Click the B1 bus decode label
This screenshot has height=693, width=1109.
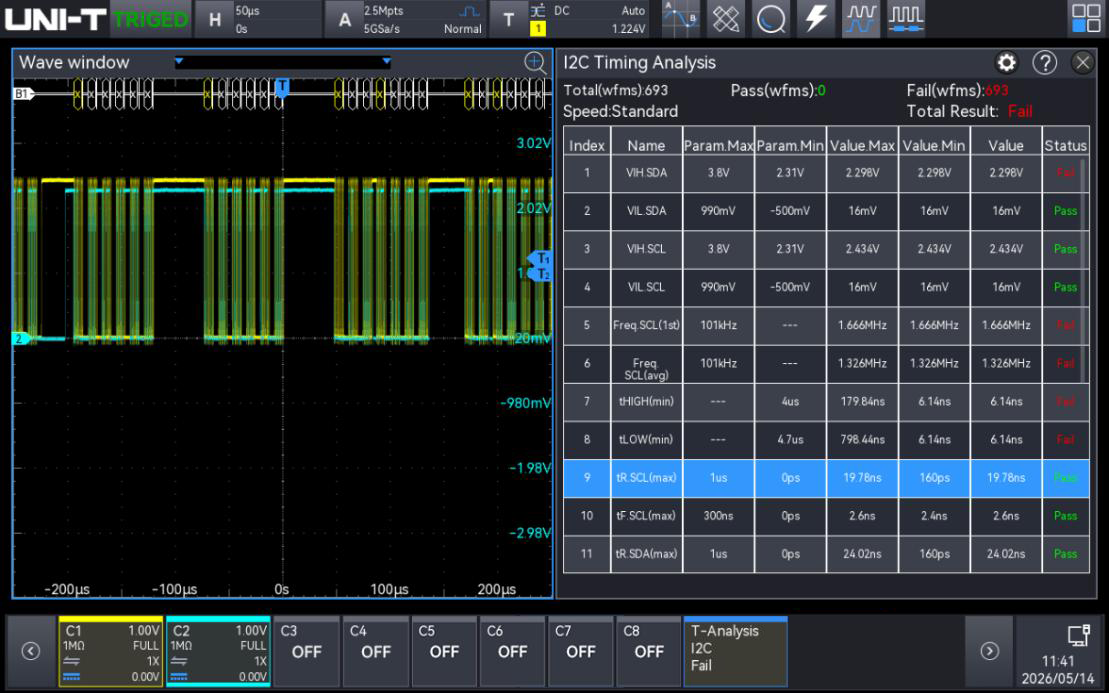click(23, 93)
